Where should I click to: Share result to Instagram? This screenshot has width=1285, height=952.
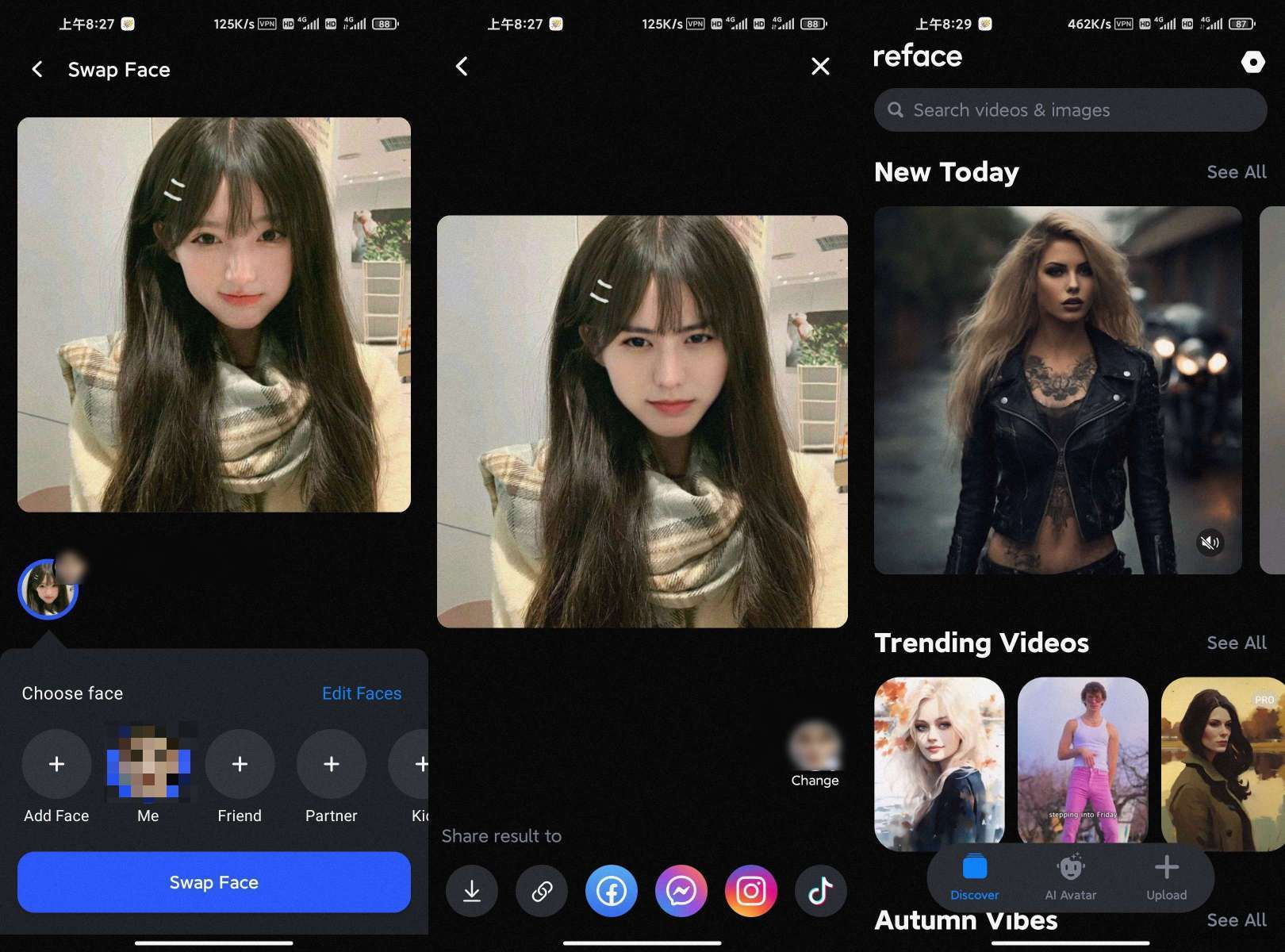click(751, 891)
